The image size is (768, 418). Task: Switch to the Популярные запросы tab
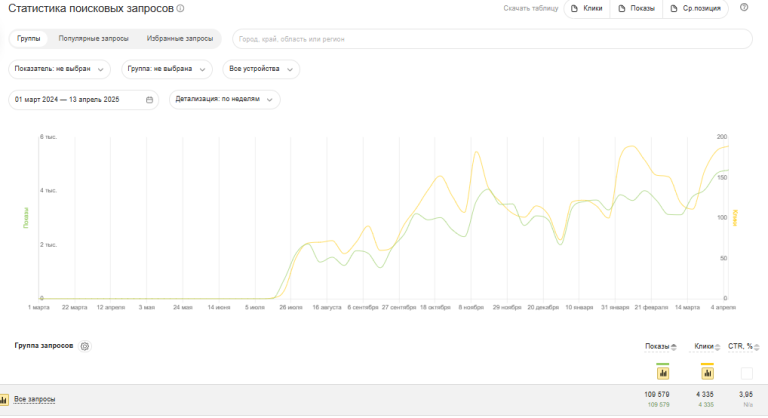94,38
